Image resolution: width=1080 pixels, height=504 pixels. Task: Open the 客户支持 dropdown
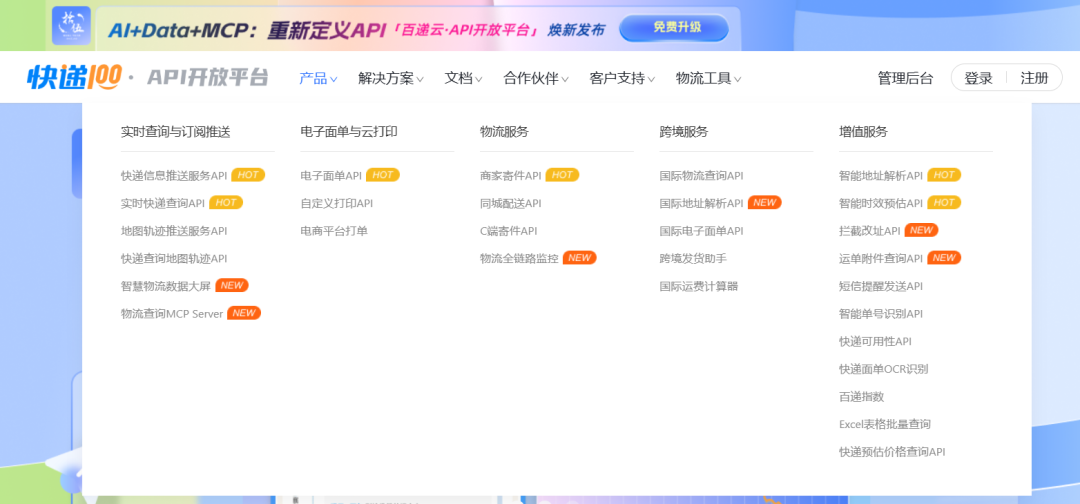(622, 78)
